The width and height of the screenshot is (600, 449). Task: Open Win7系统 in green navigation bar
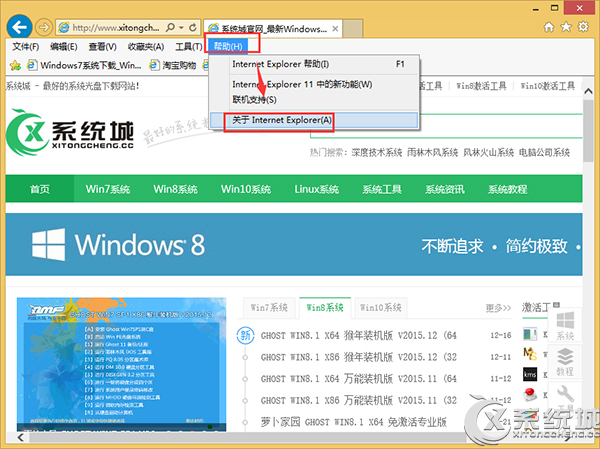[108, 189]
